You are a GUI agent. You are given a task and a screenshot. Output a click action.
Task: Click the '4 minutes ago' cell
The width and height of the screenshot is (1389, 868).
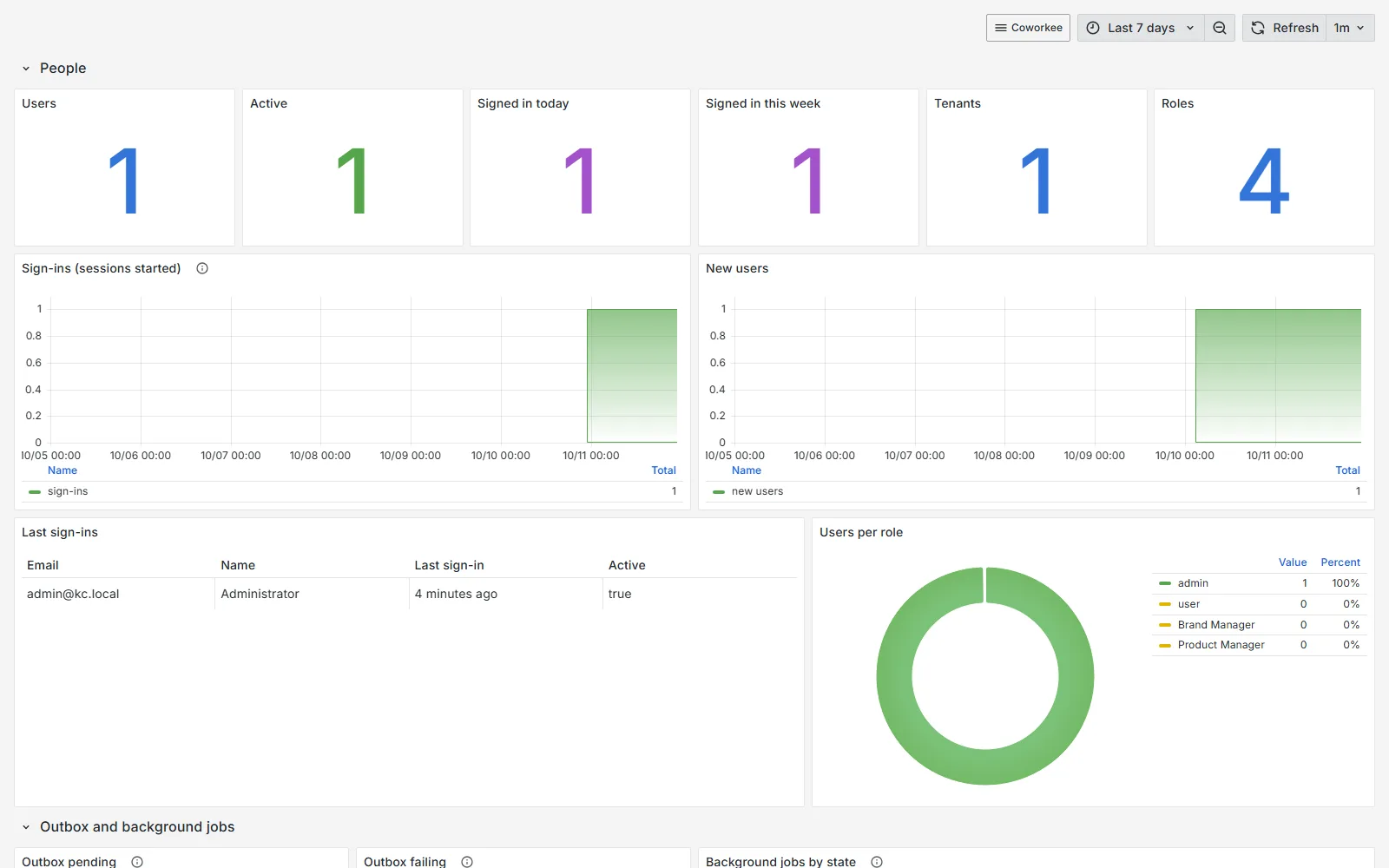505,594
